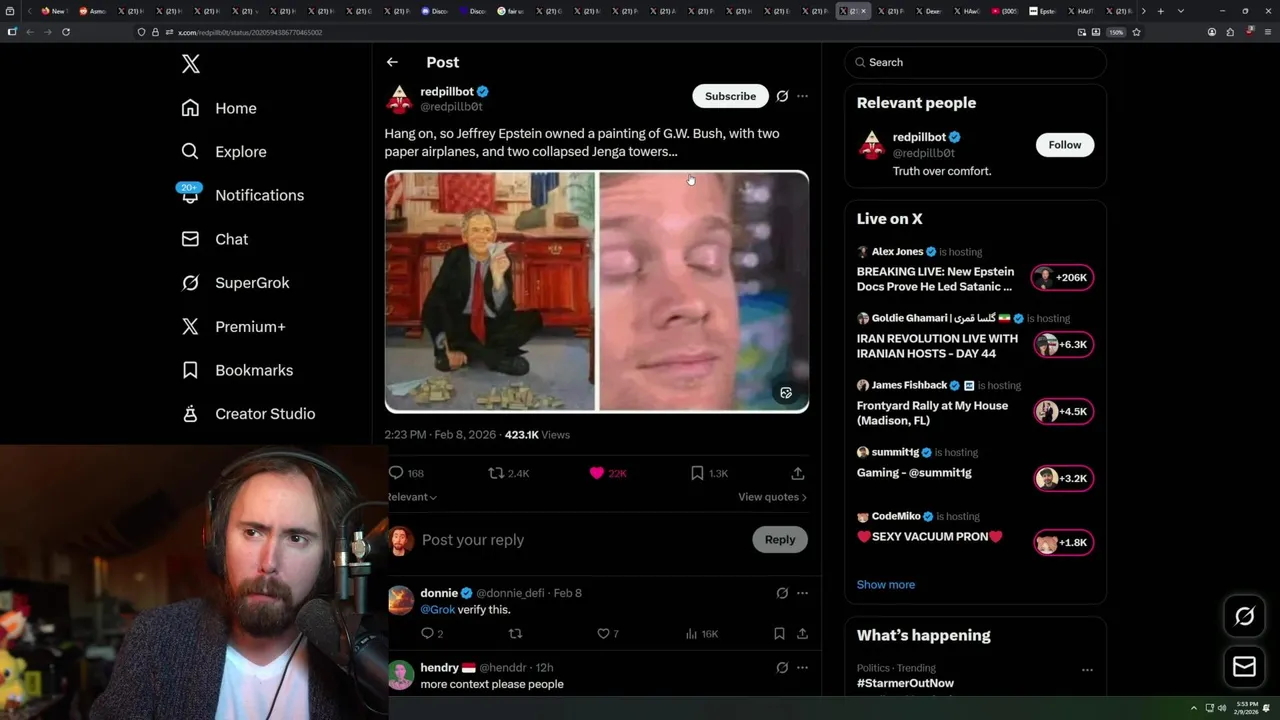Viewport: 1280px width, 720px height.
Task: Open the floating messages envelope button
Action: tap(1245, 667)
